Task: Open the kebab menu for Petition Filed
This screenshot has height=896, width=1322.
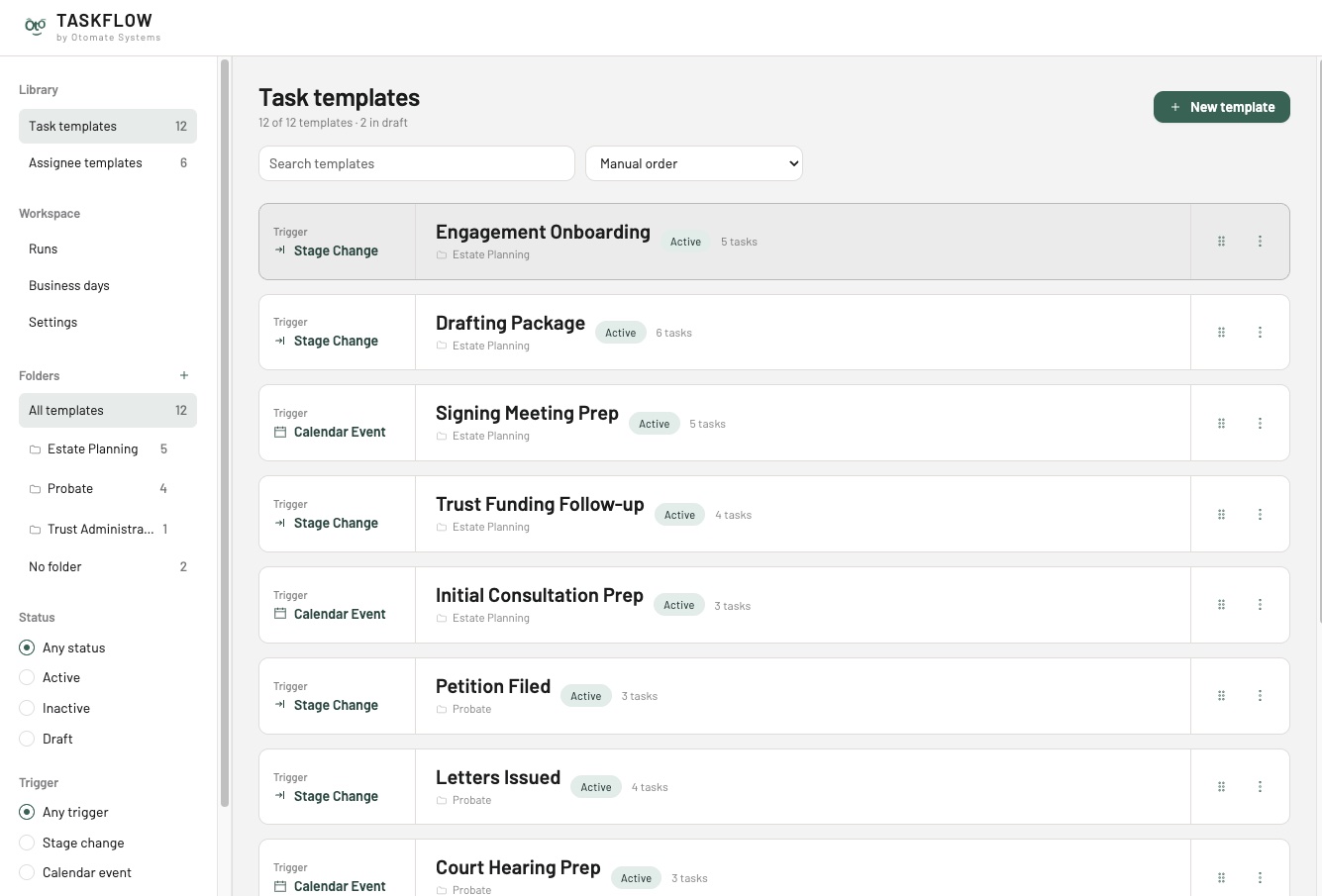Action: pyautogui.click(x=1260, y=696)
